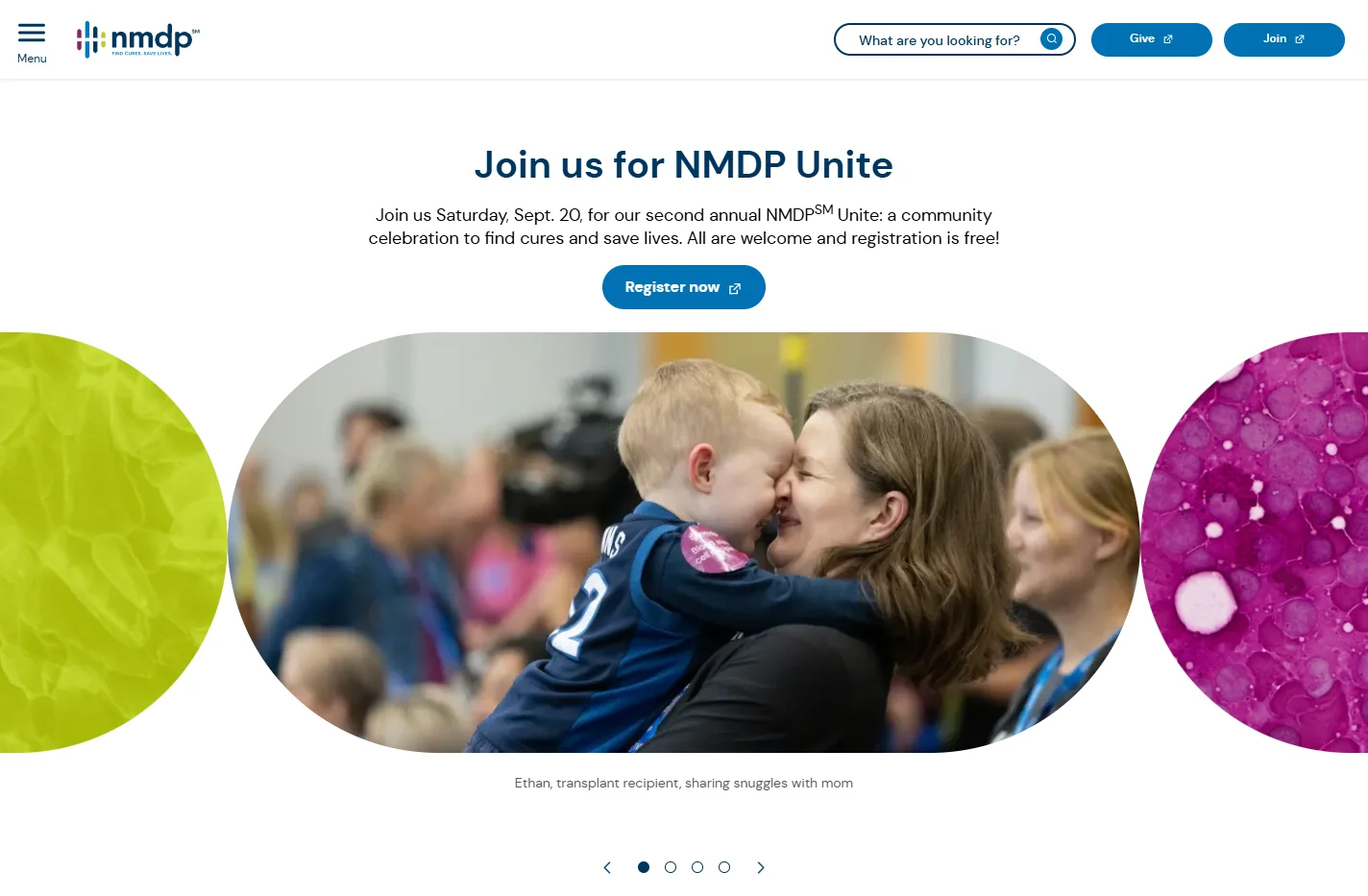Go to previous slide with left chevron
The width and height of the screenshot is (1368, 896).
coord(607,867)
